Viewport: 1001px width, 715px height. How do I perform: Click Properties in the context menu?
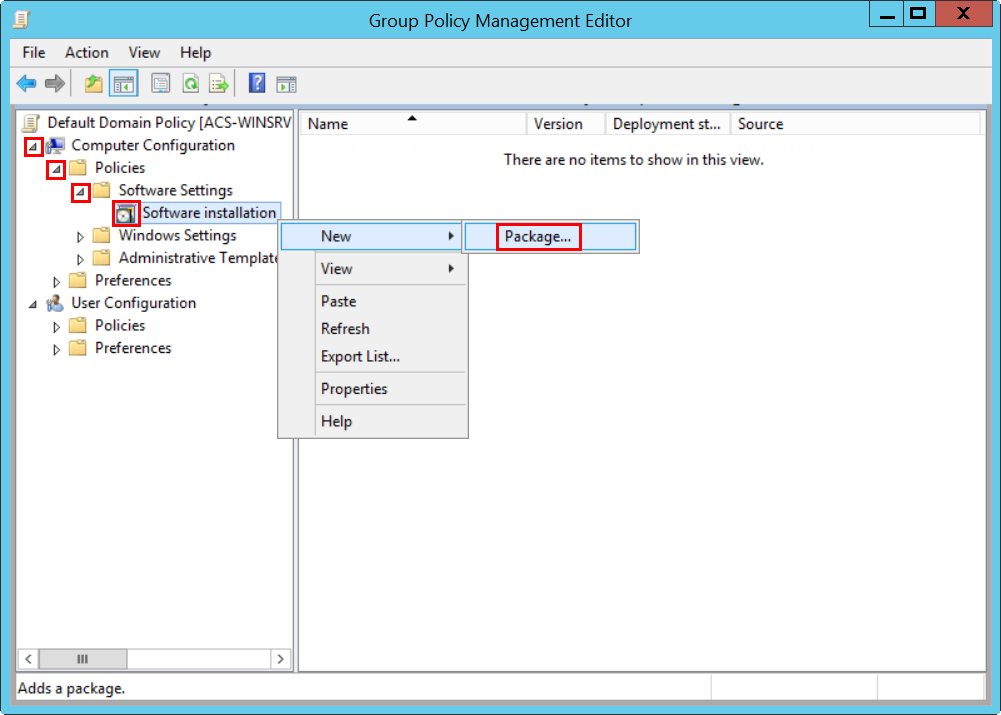354,389
